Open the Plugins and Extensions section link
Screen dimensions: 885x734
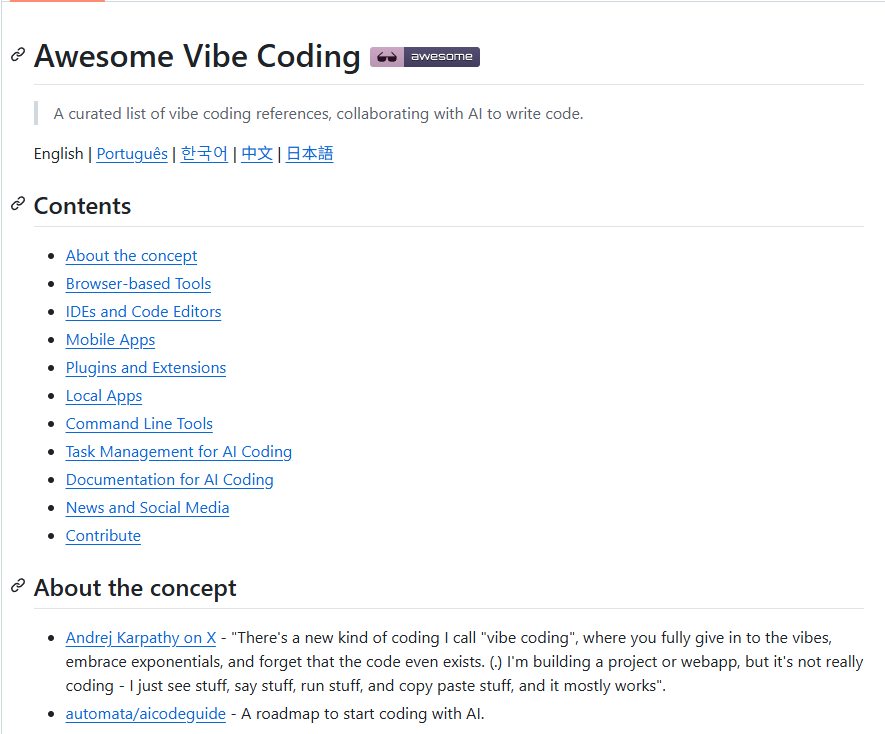145,368
